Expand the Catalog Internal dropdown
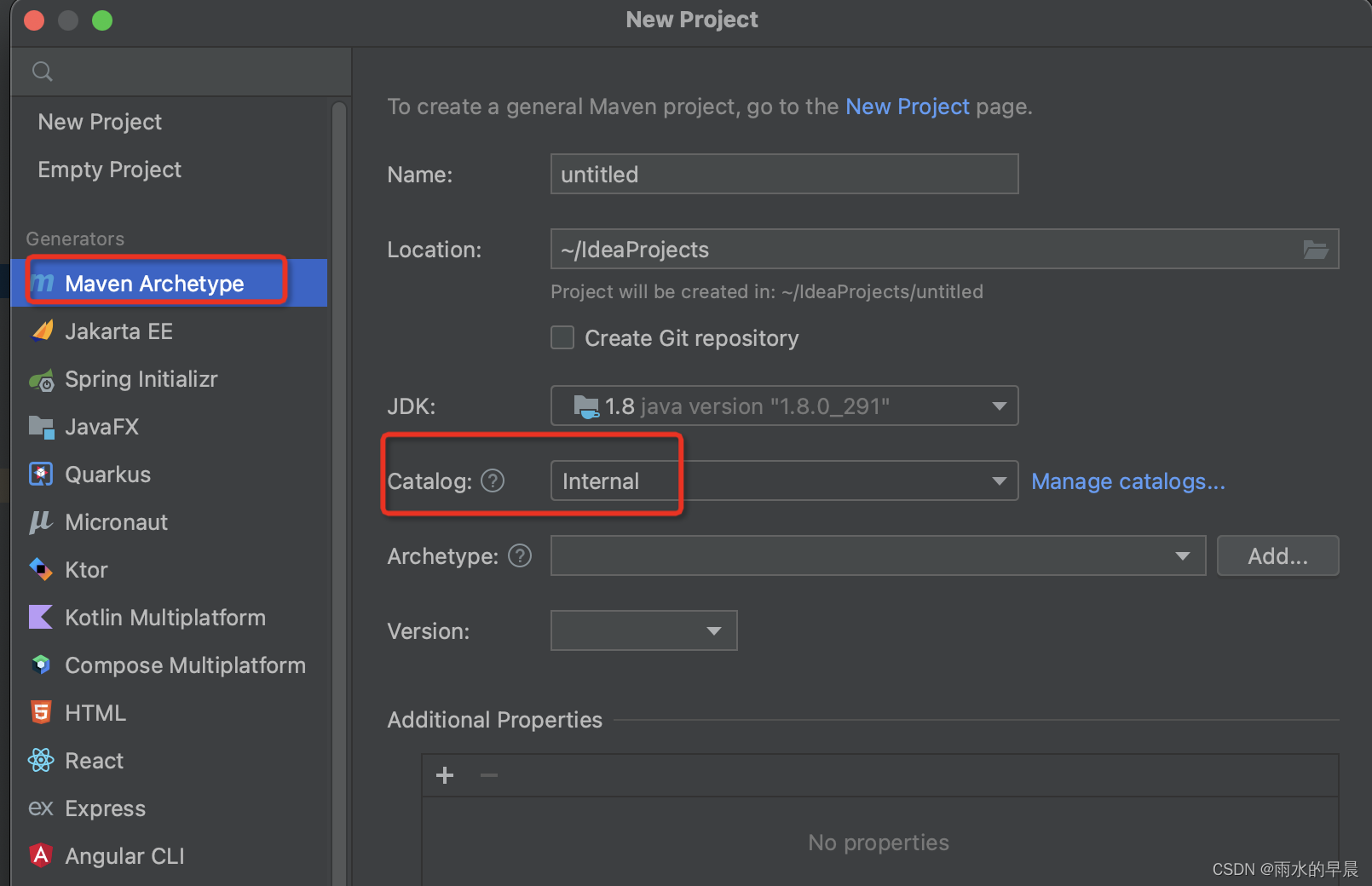The height and width of the screenshot is (886, 1372). pos(784,480)
